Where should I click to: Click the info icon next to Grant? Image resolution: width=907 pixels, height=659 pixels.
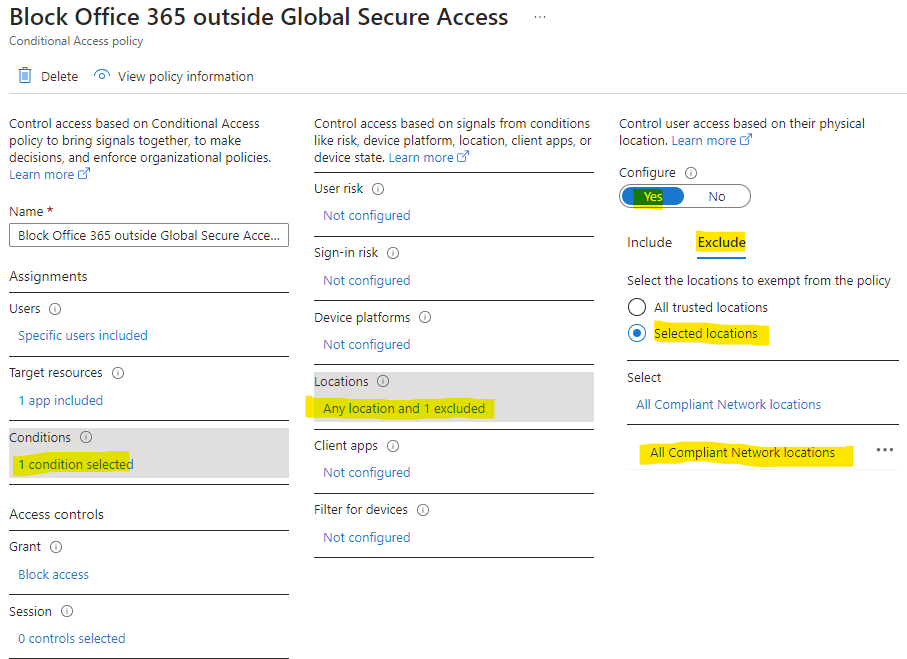coord(56,547)
